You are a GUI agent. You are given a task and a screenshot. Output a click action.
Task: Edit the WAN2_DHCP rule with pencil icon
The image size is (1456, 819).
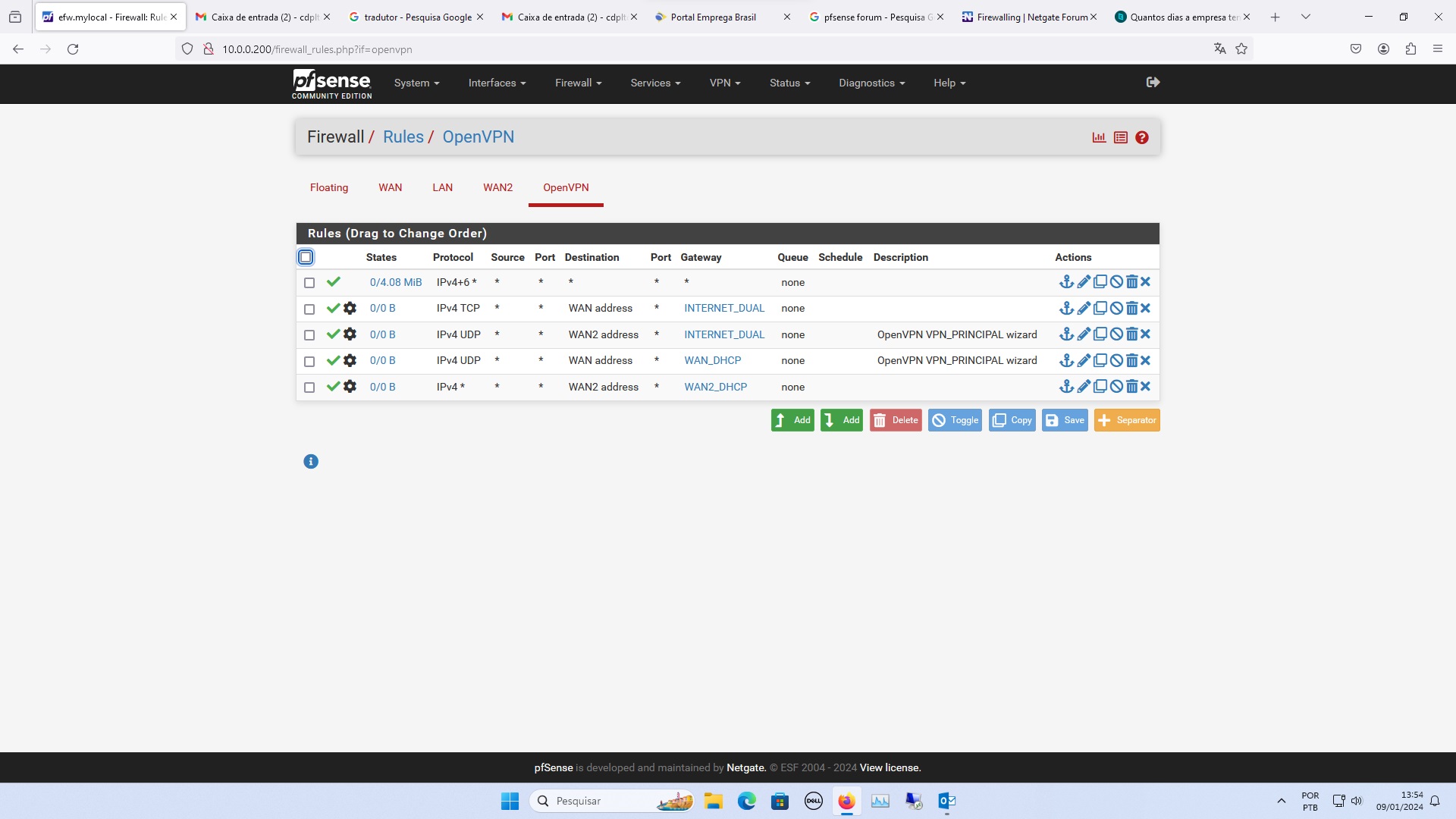[1084, 387]
